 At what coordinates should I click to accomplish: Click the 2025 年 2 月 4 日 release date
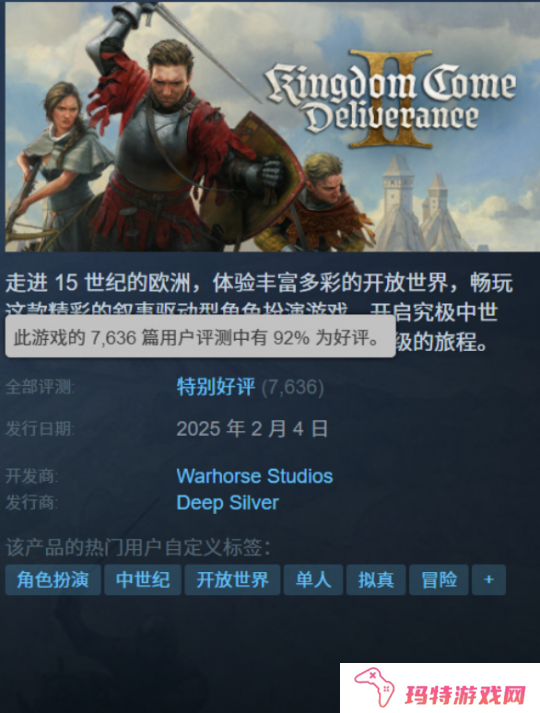(x=252, y=429)
